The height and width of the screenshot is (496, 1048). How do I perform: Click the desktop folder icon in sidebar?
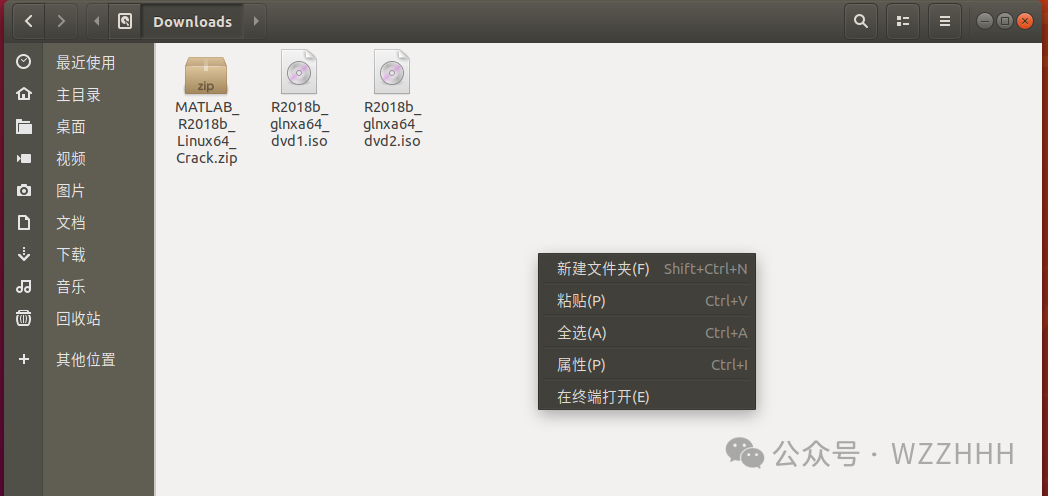[23, 126]
